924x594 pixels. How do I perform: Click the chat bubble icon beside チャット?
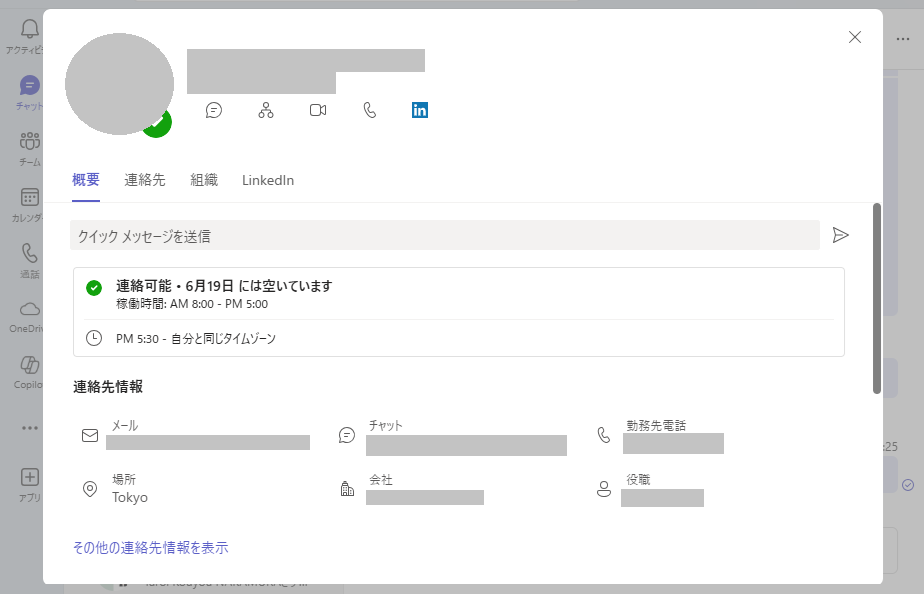tap(347, 435)
